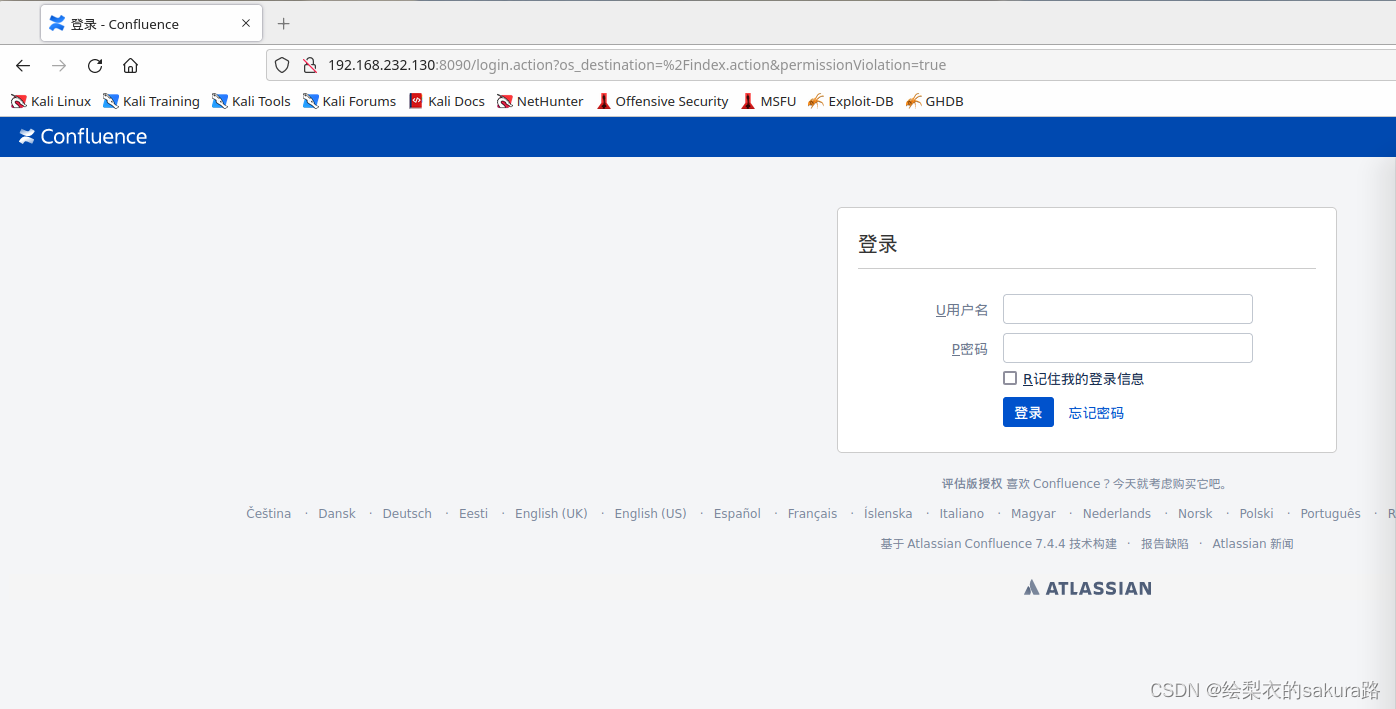Reload the page with the refresh icon
This screenshot has width=1396, height=709.
coord(95,66)
